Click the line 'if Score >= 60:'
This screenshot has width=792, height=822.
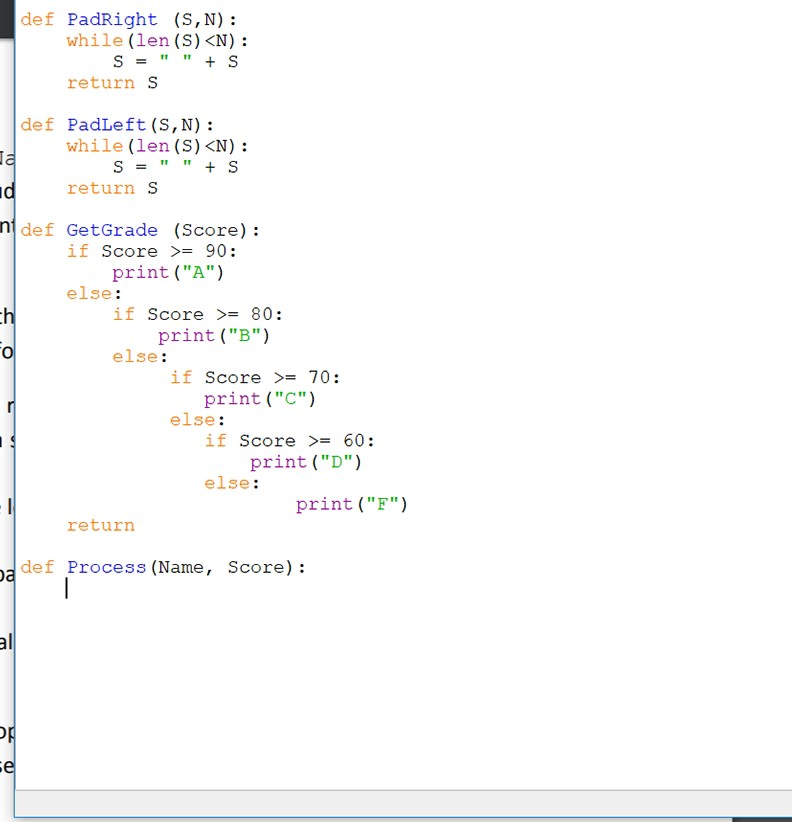tap(290, 440)
